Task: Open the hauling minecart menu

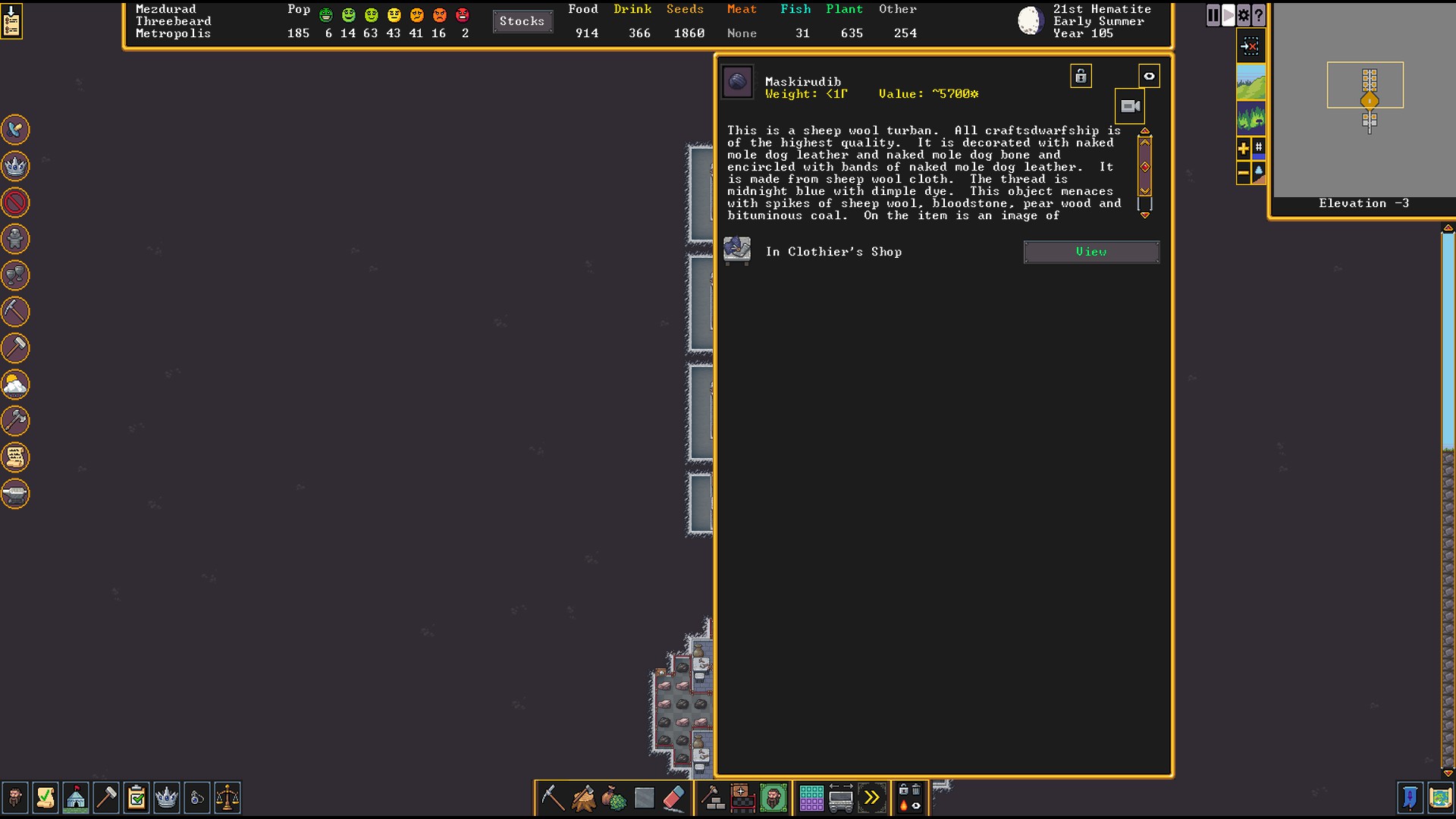Action: tap(841, 799)
